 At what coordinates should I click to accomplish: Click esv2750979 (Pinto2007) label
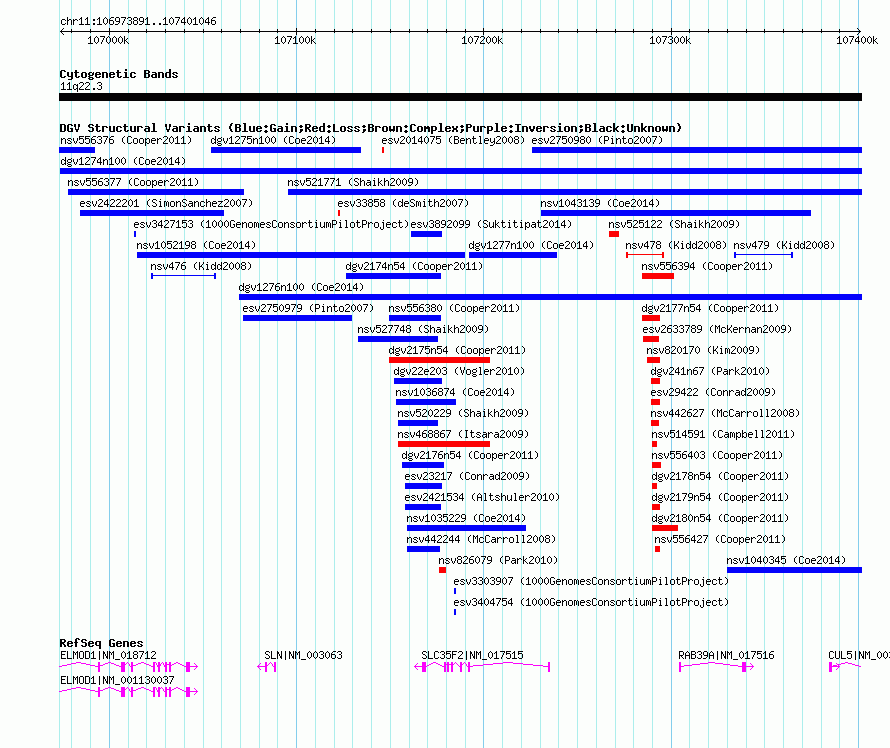point(308,308)
